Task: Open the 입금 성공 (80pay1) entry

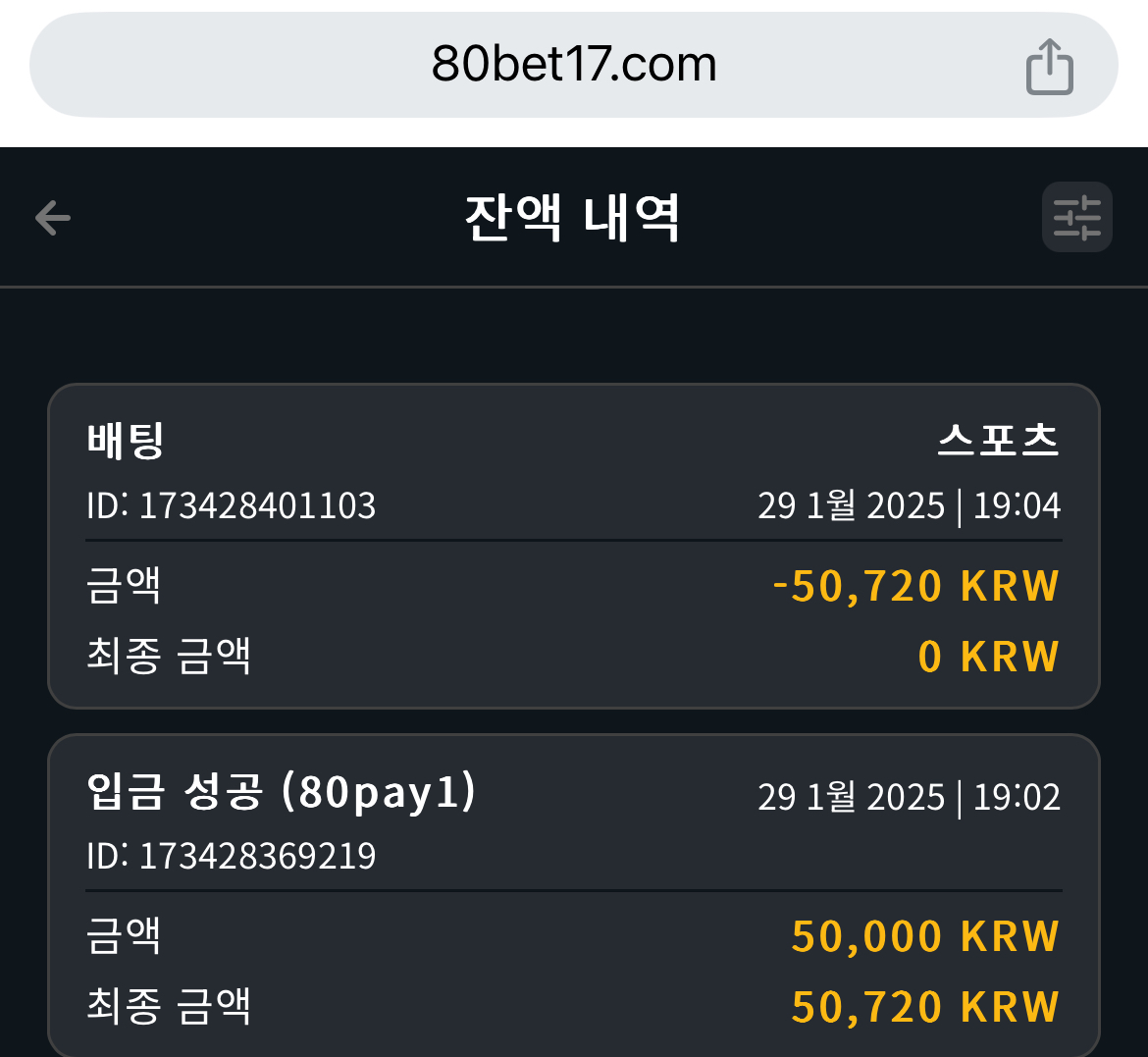Action: (x=573, y=895)
